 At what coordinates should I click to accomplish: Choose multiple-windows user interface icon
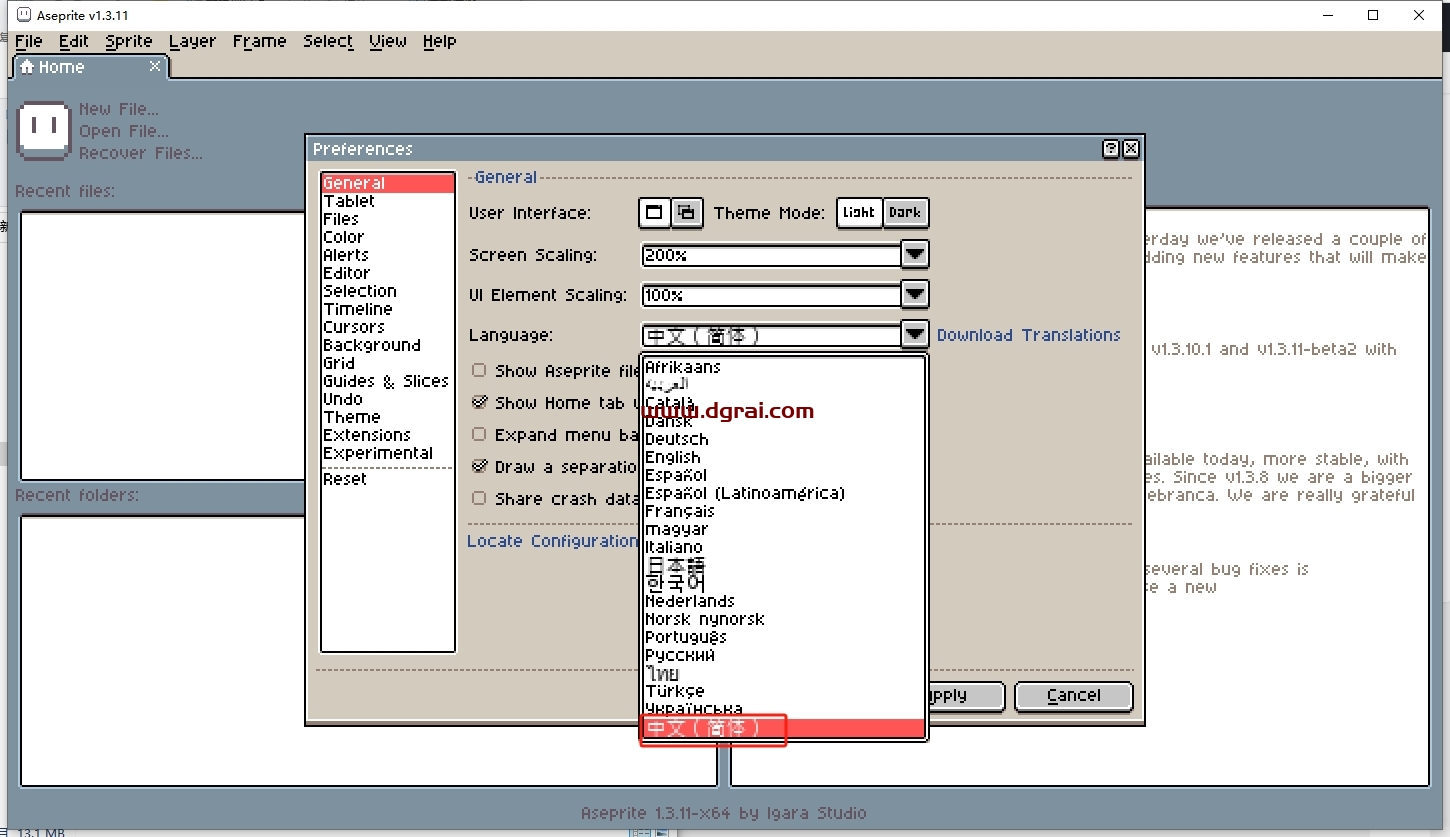686,212
